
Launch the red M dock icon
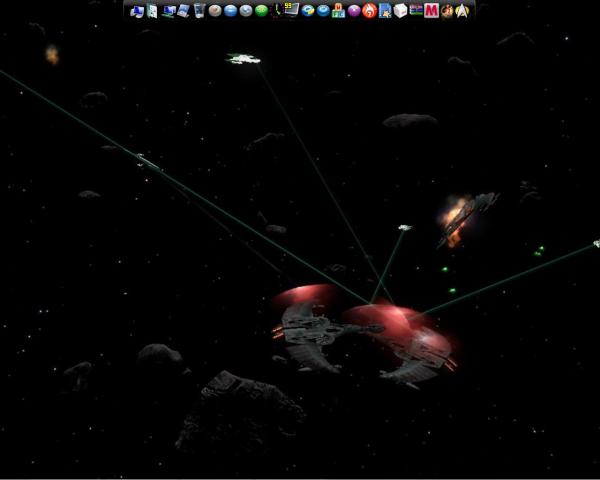430,11
